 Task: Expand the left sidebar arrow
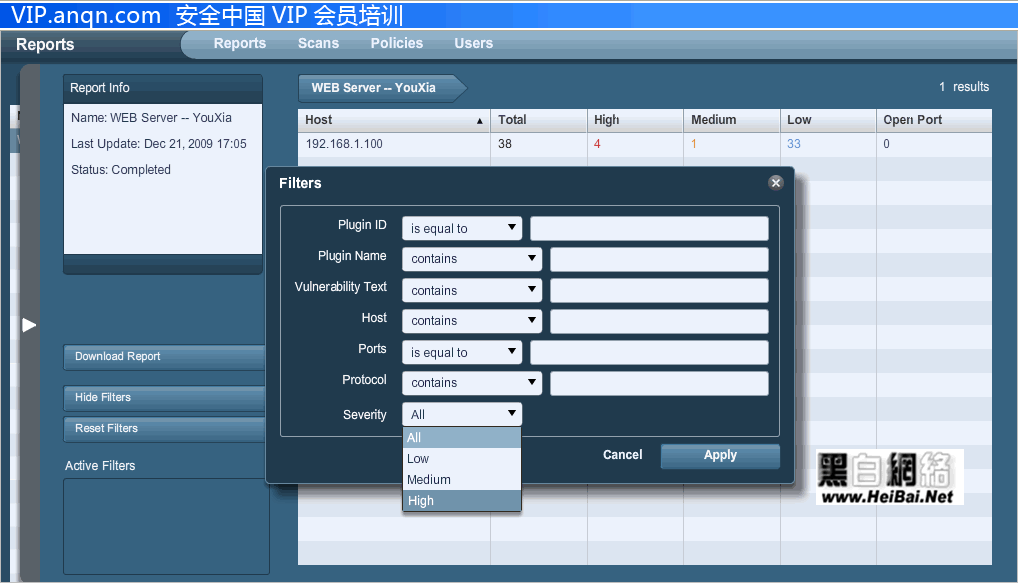pos(29,325)
